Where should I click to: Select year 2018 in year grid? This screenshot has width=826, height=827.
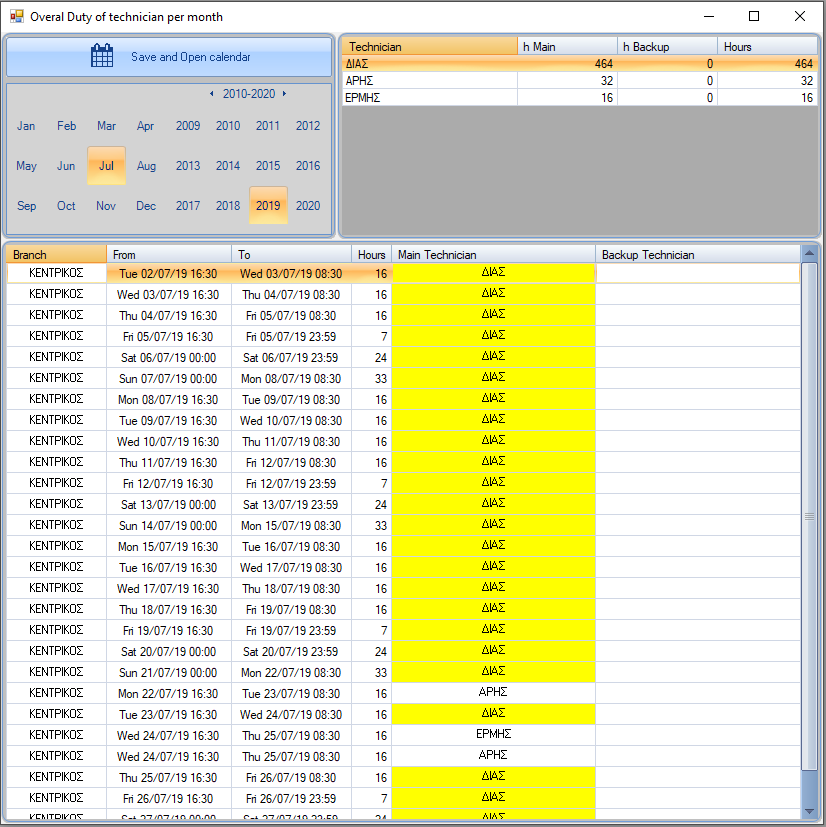[228, 206]
